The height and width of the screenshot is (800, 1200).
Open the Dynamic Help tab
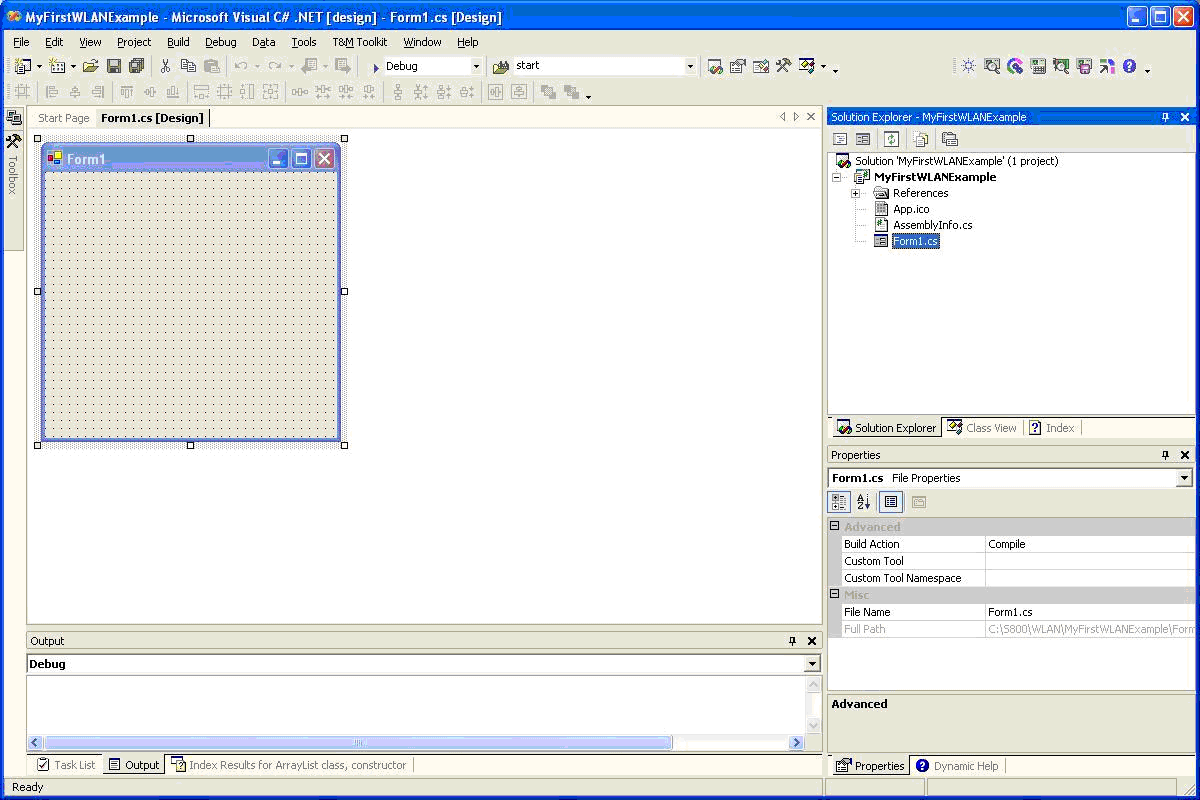(x=957, y=766)
